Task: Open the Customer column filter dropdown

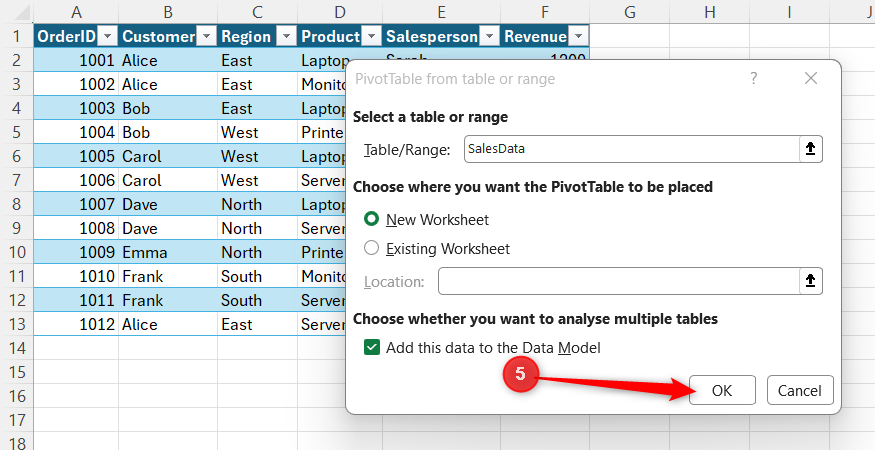Action: [206, 37]
